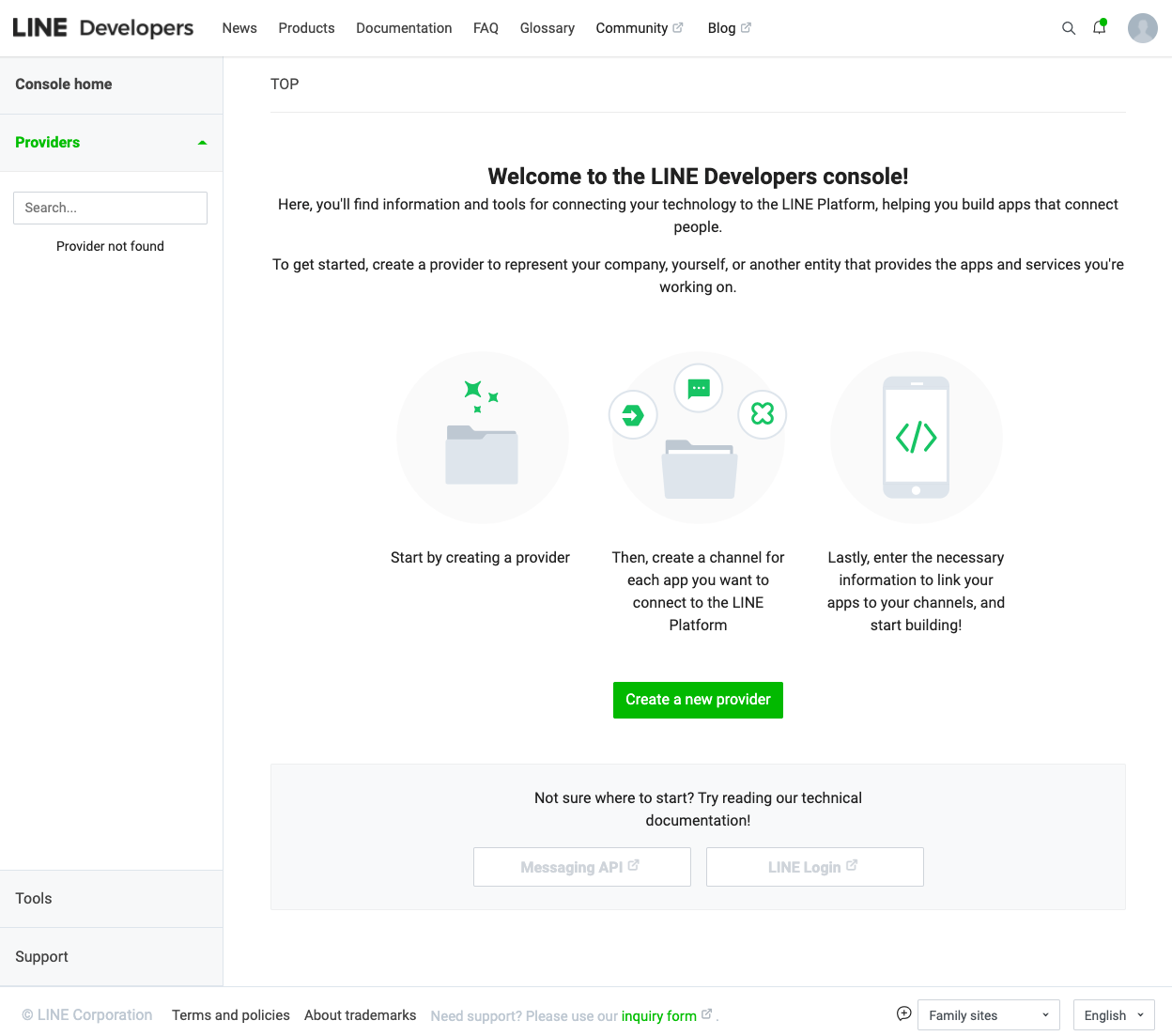Open the user profile avatar
Viewport: 1172px width, 1036px height.
click(x=1142, y=28)
